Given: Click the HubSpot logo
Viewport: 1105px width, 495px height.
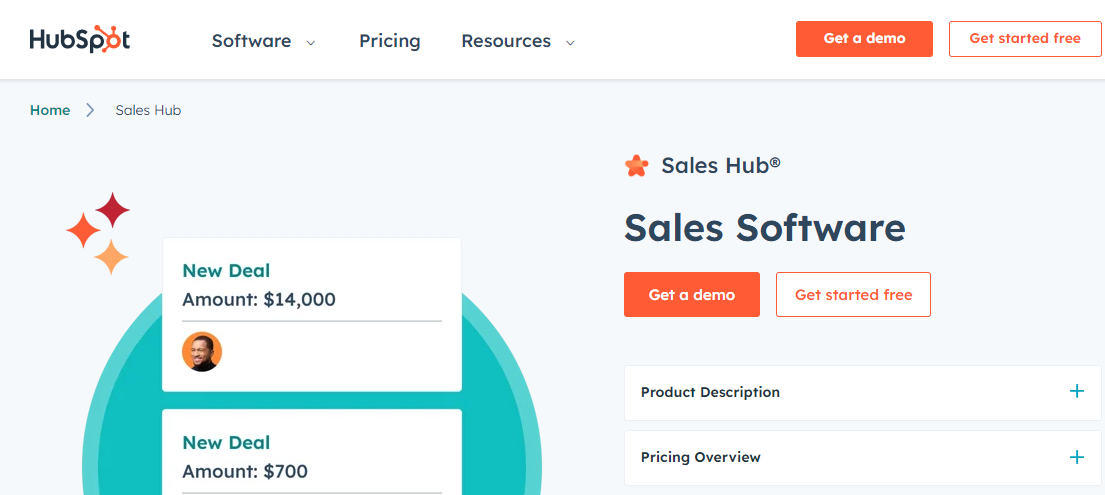Looking at the screenshot, I should tap(80, 39).
